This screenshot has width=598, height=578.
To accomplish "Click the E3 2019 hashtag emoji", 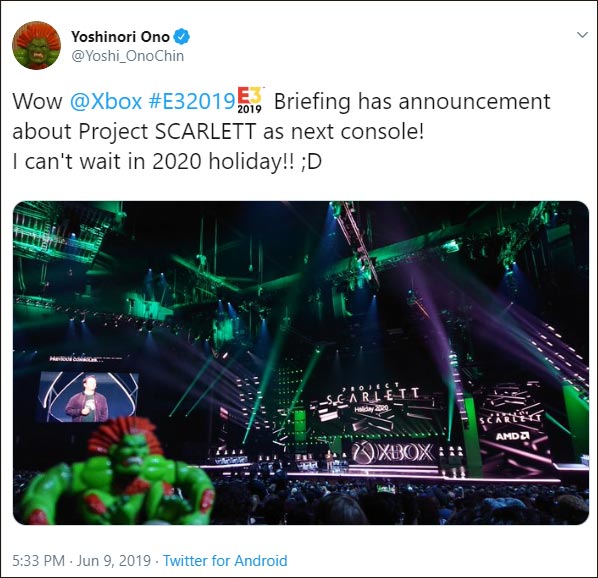I will click(x=250, y=101).
